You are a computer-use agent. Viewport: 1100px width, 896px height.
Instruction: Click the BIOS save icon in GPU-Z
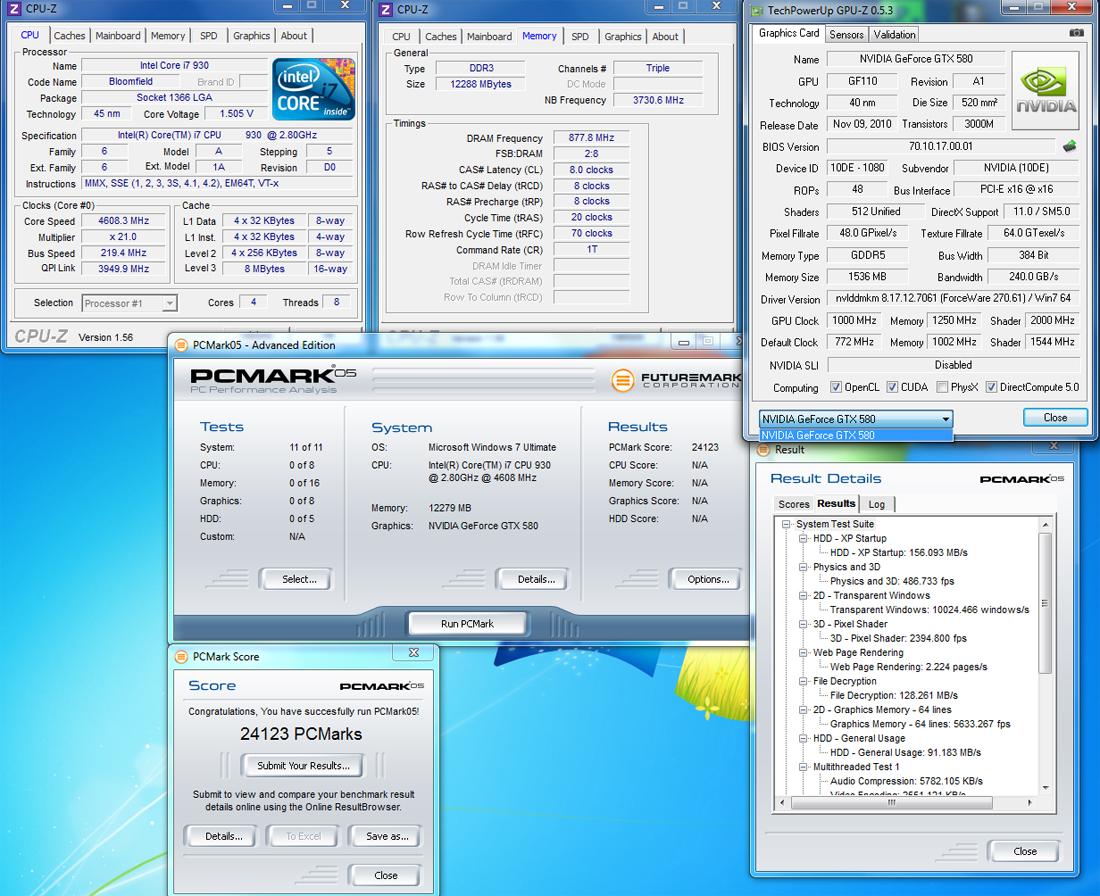[x=1069, y=146]
